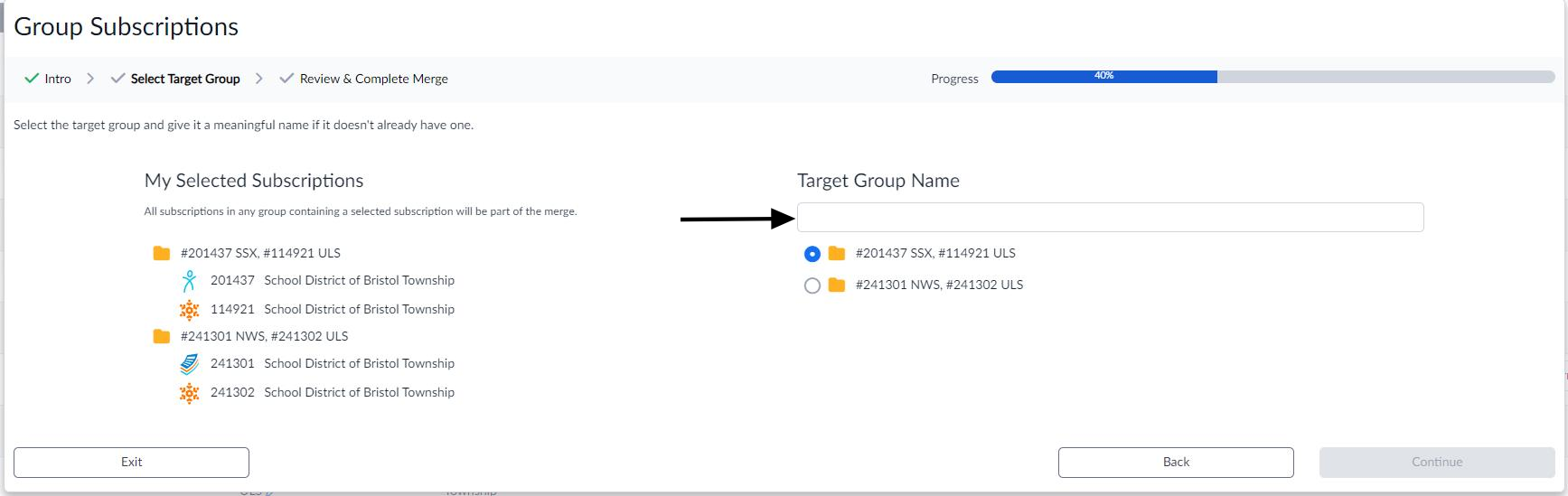Select the #241301 NWS, #241302 ULS radio button
The image size is (1568, 496).
(x=812, y=285)
